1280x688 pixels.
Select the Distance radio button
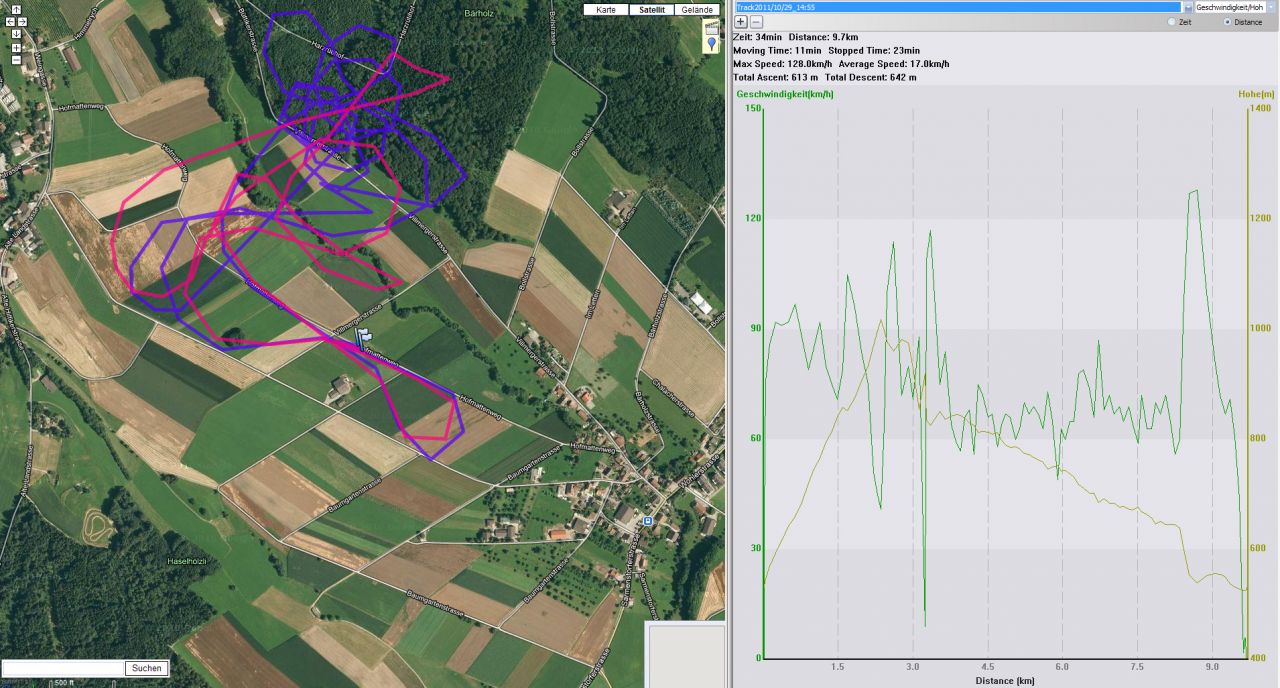1228,21
